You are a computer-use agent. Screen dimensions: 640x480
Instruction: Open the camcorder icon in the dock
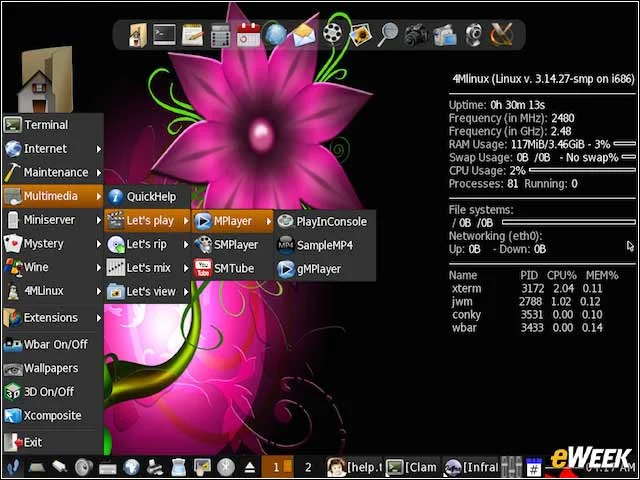pos(444,35)
